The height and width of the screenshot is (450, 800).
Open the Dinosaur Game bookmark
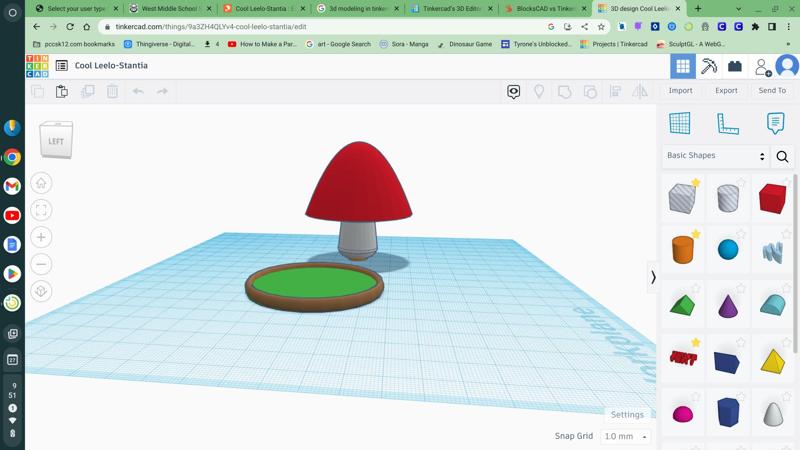tap(465, 44)
